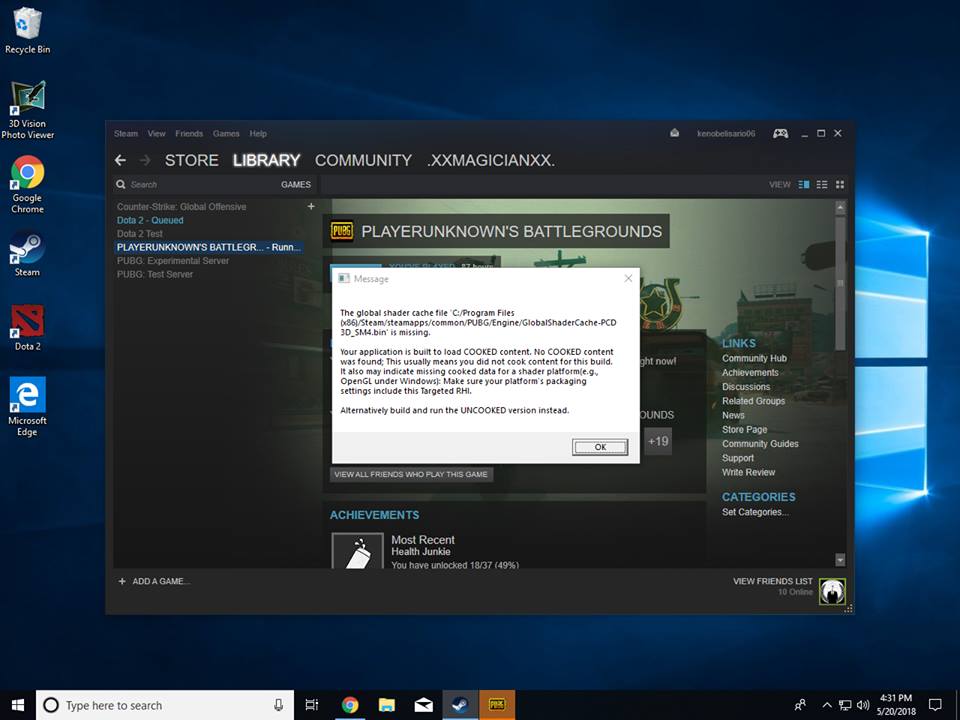Open the kenobelisario06 account dropdown
This screenshot has width=960, height=720.
[726, 133]
